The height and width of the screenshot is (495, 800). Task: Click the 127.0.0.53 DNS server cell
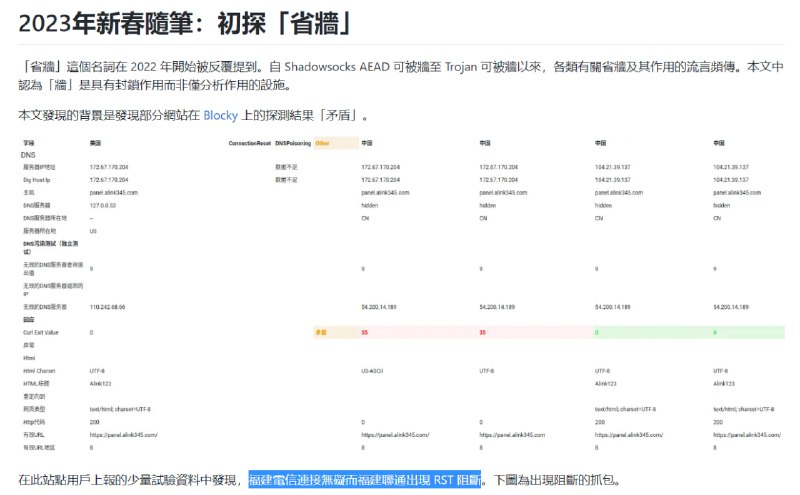point(103,206)
